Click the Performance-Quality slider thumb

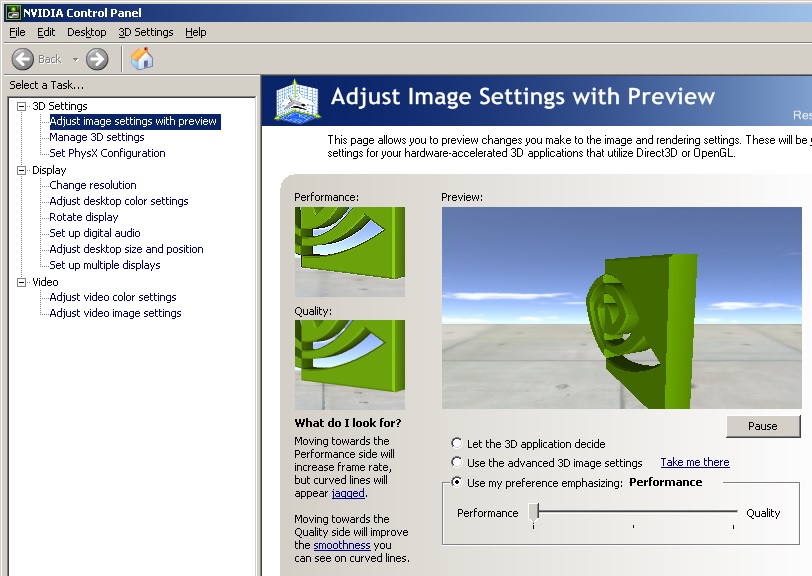534,512
